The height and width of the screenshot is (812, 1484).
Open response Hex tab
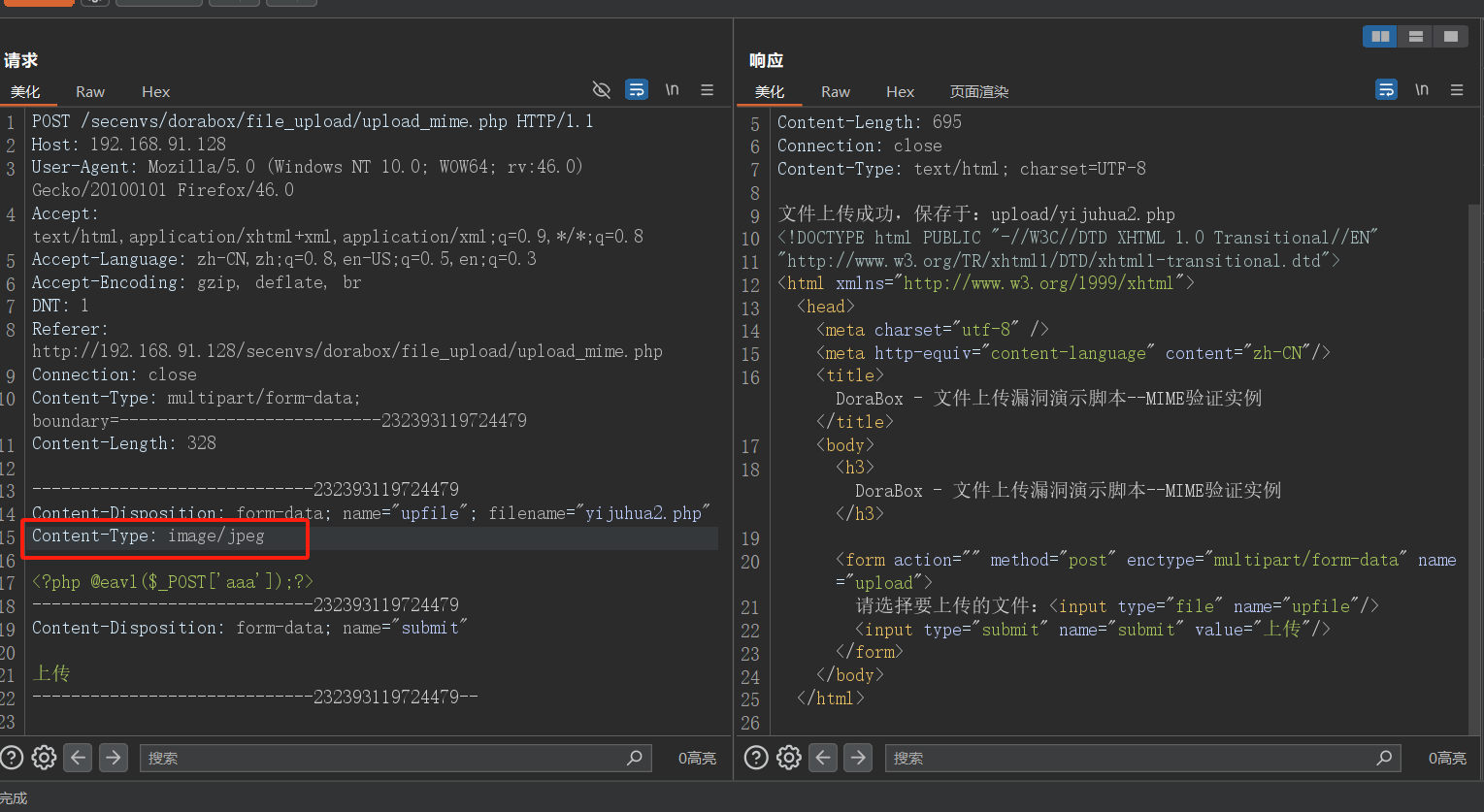point(900,92)
